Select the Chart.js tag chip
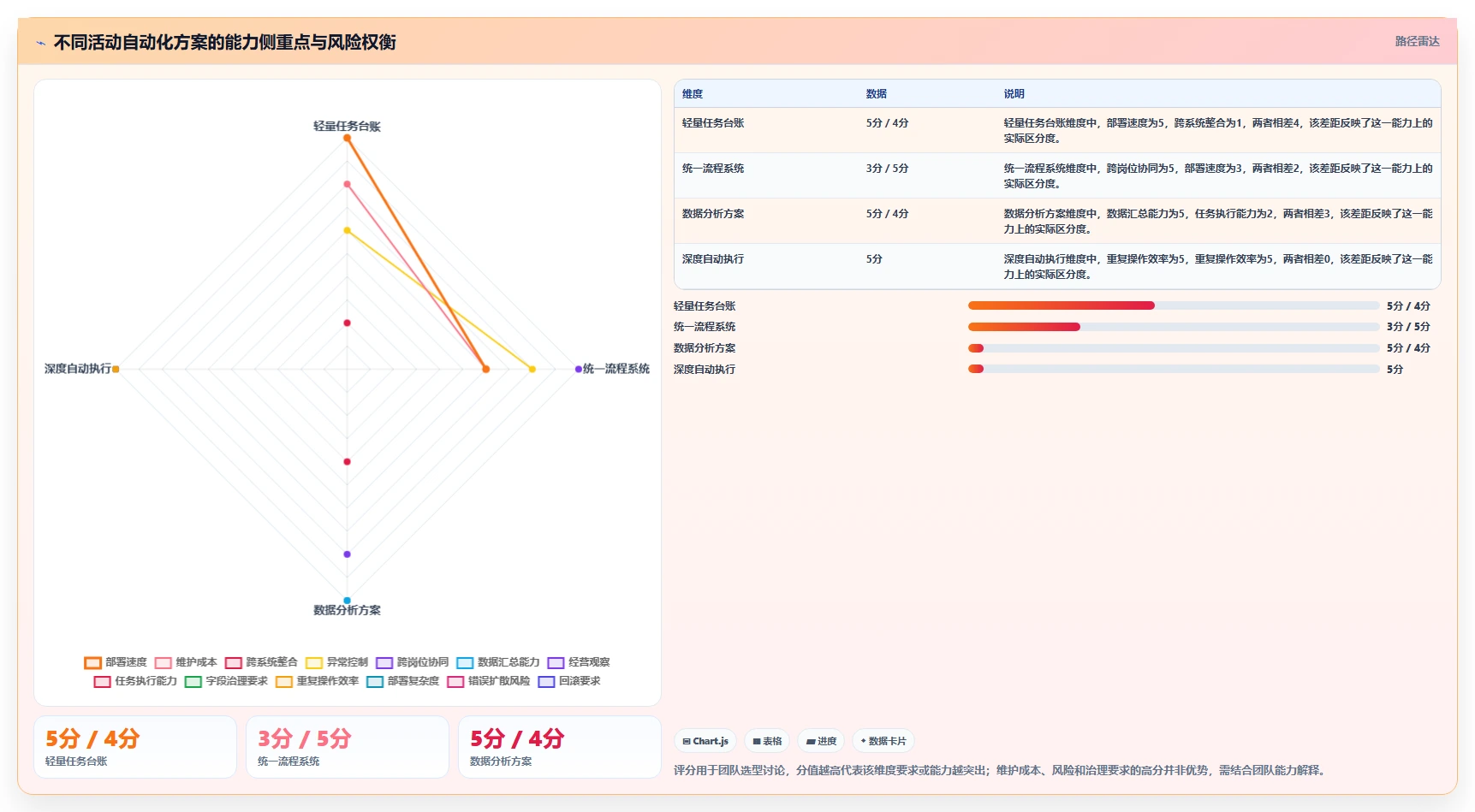This screenshot has height=812, width=1475. point(705,741)
